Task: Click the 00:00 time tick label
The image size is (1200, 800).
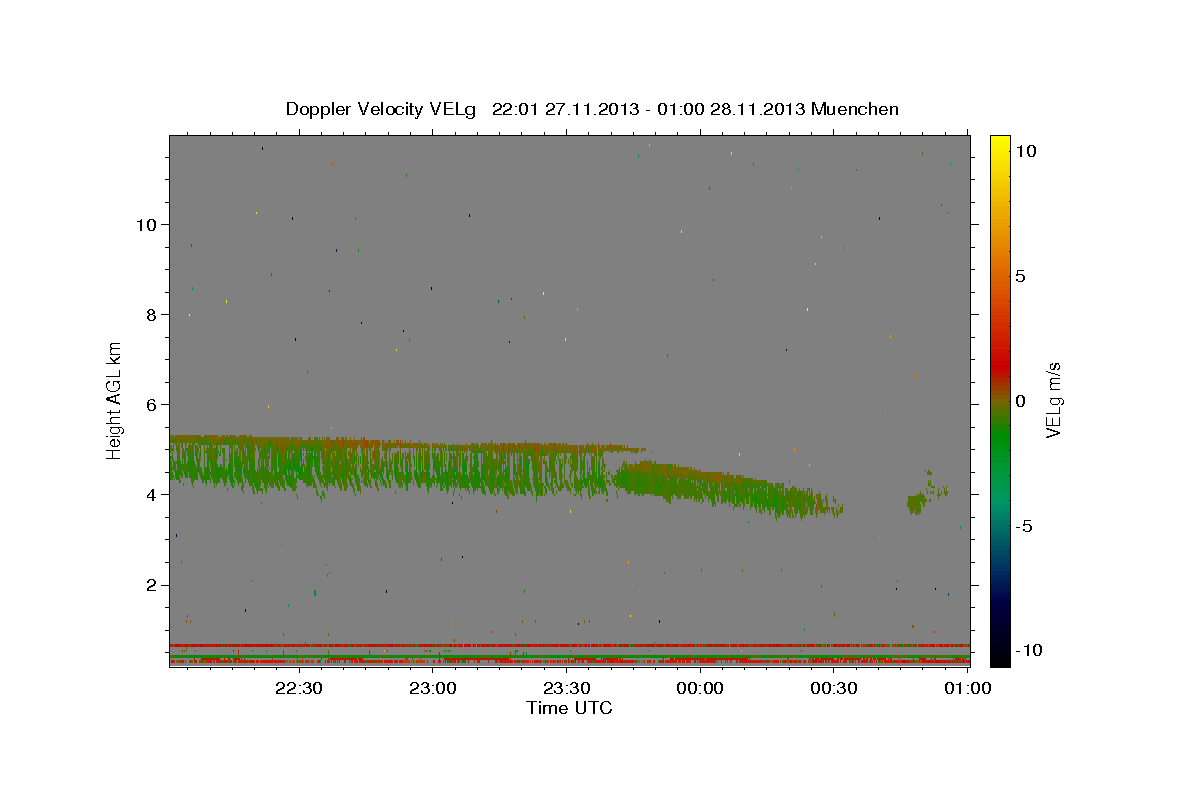Action: [x=700, y=688]
